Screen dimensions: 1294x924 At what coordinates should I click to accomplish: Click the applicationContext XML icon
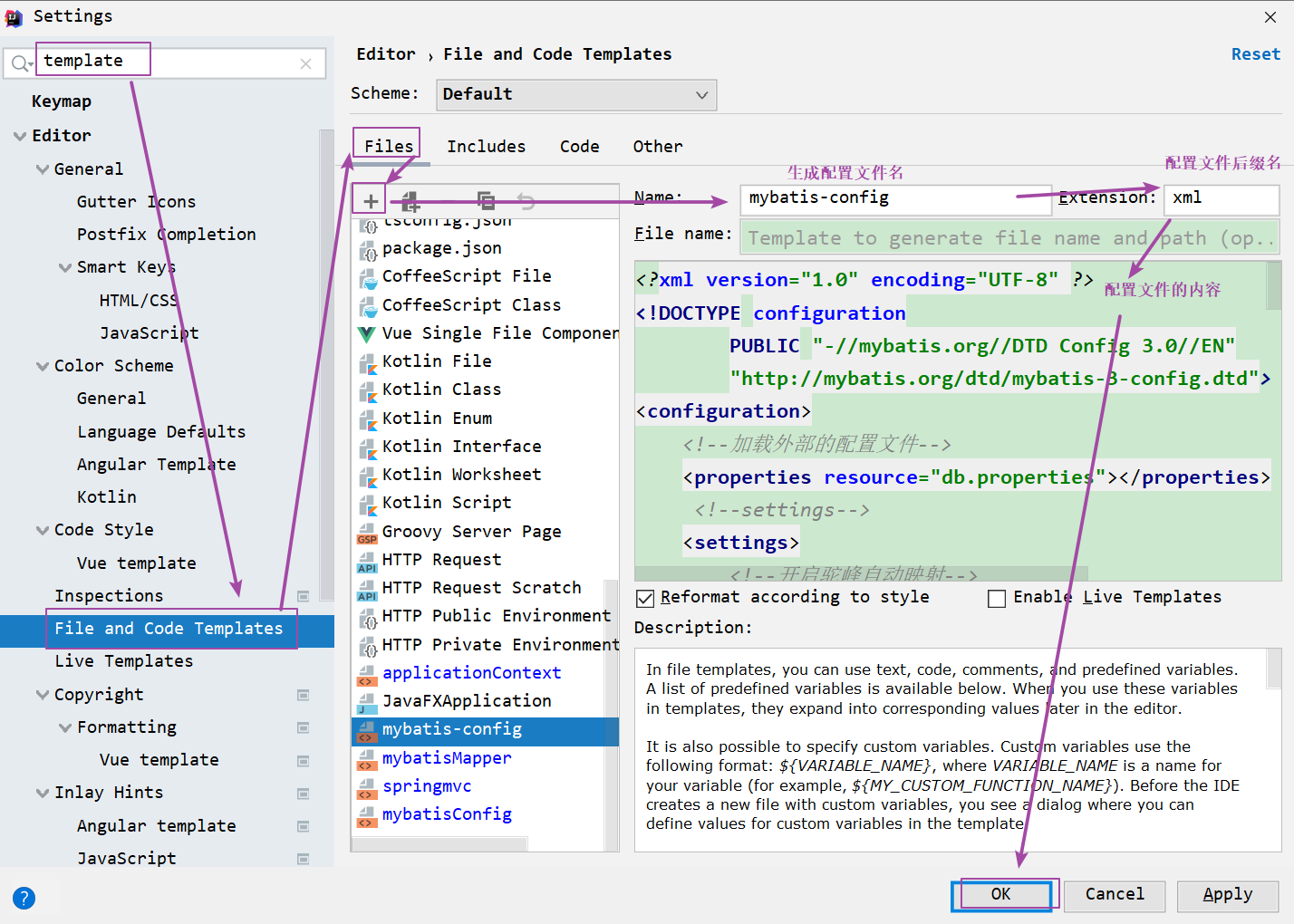click(x=367, y=674)
